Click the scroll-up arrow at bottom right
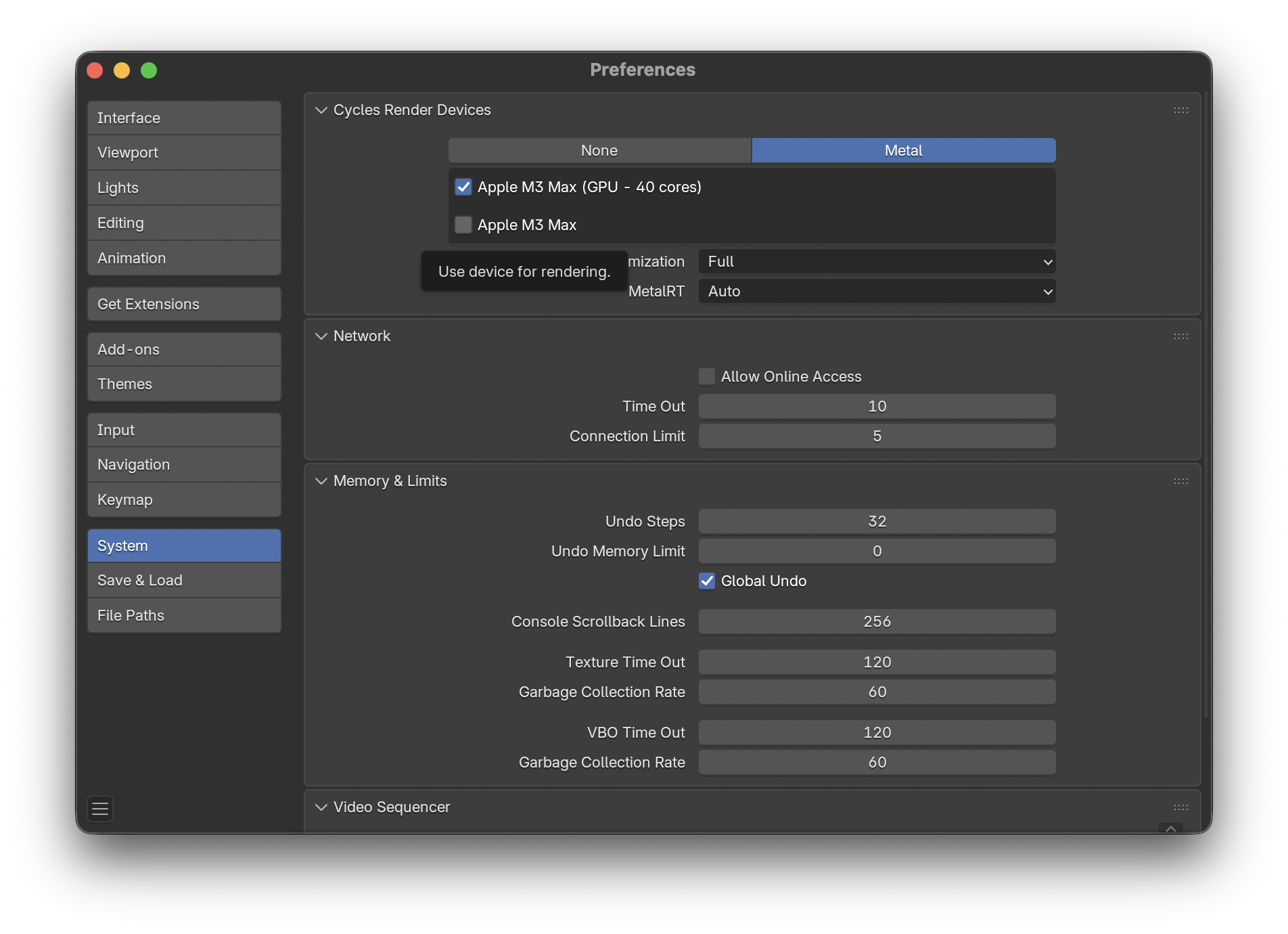 (1170, 828)
